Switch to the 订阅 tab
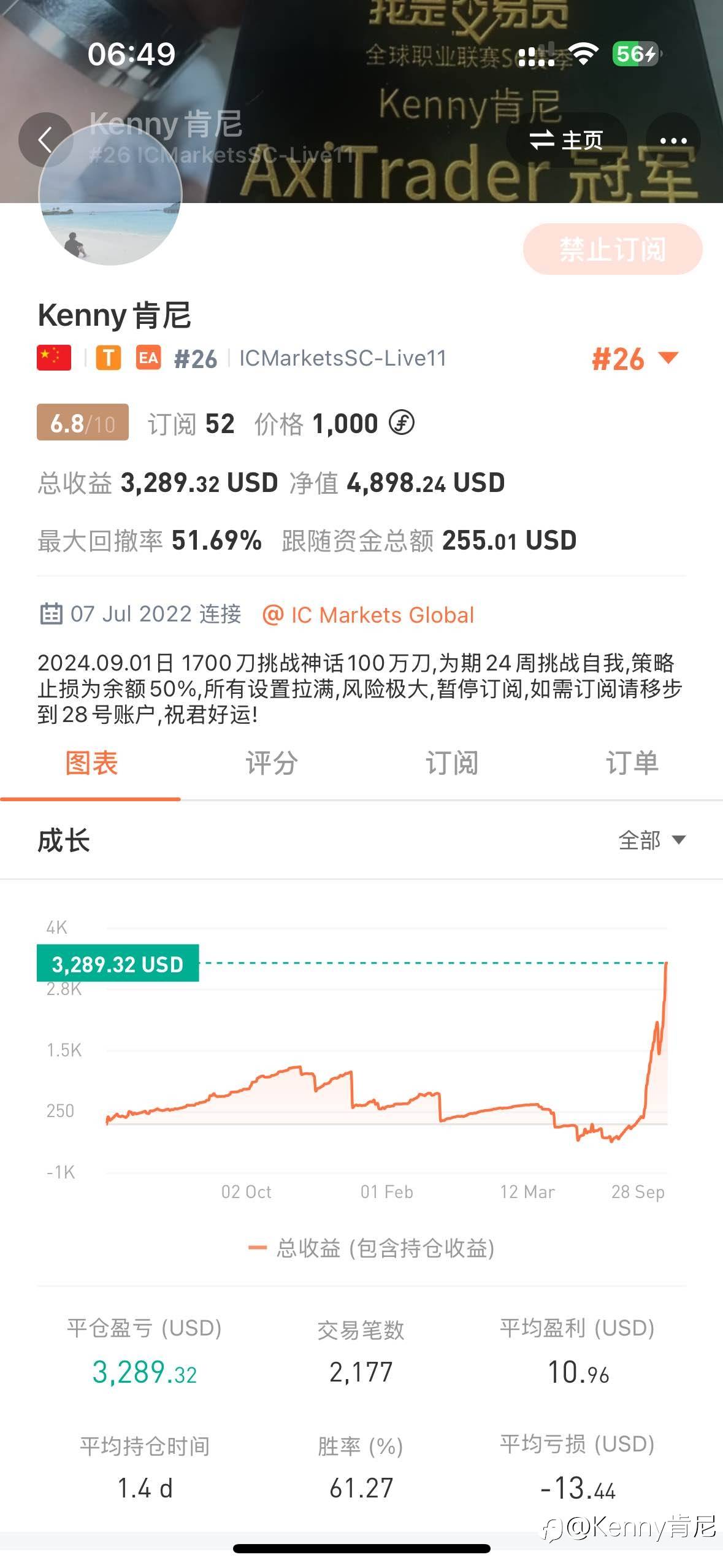 (451, 764)
